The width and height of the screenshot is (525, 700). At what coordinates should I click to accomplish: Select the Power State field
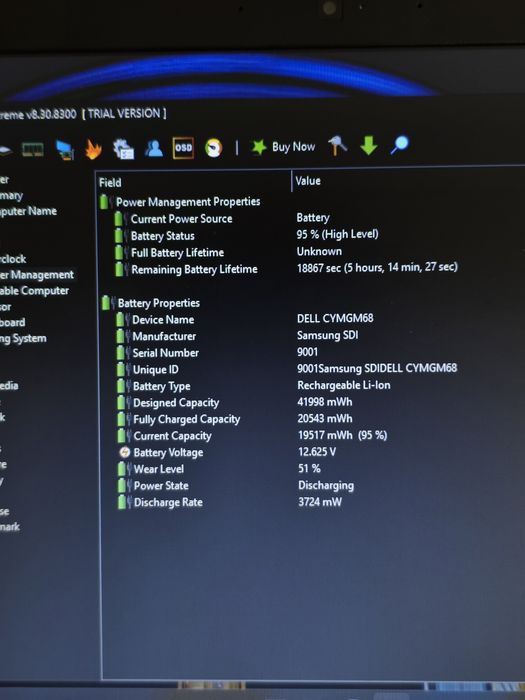(161, 485)
